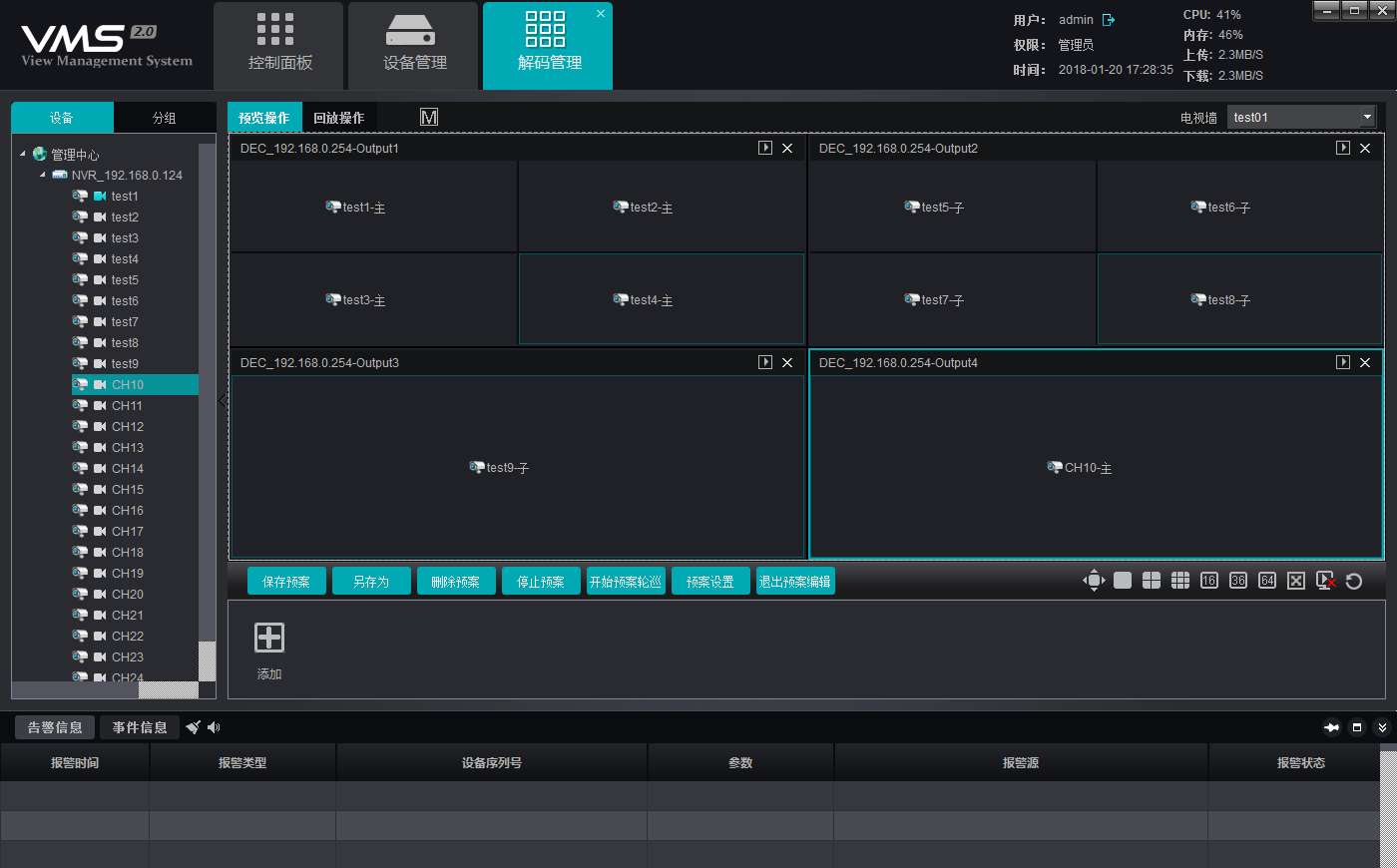Select CH20 channel in device tree

tap(128, 595)
